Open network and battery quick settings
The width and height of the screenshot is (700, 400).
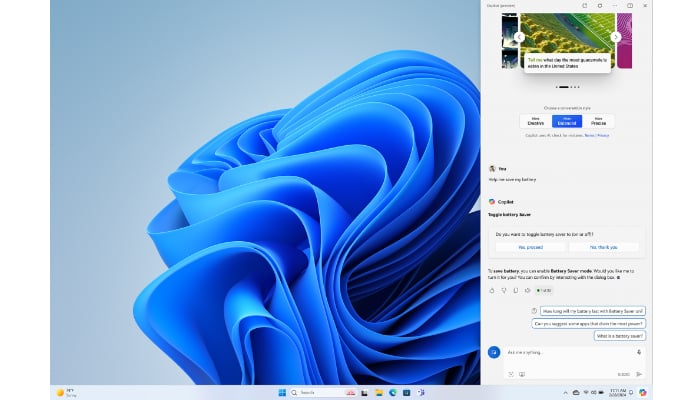pyautogui.click(x=593, y=392)
